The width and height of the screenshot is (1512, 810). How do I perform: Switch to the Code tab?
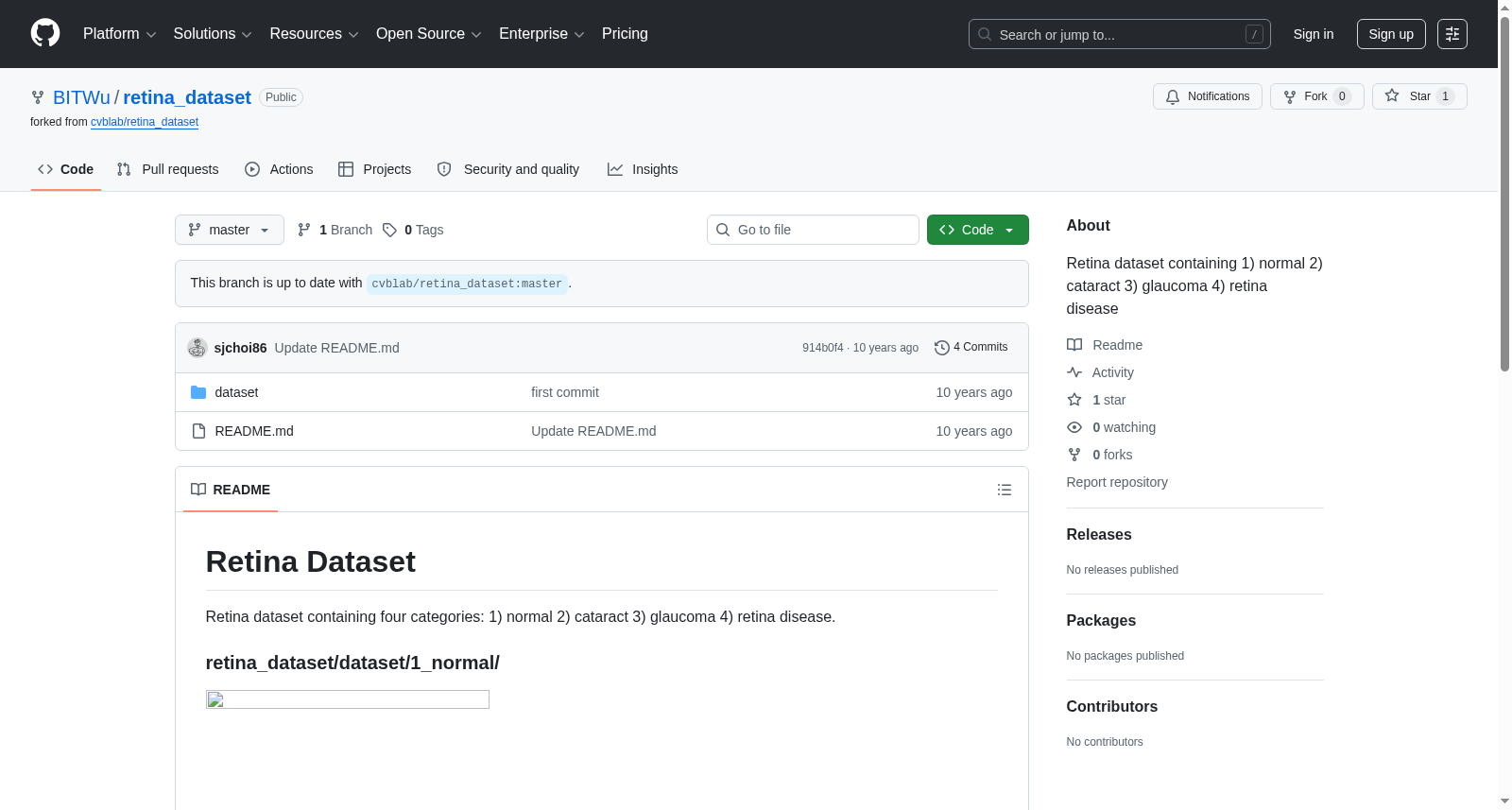(66, 169)
